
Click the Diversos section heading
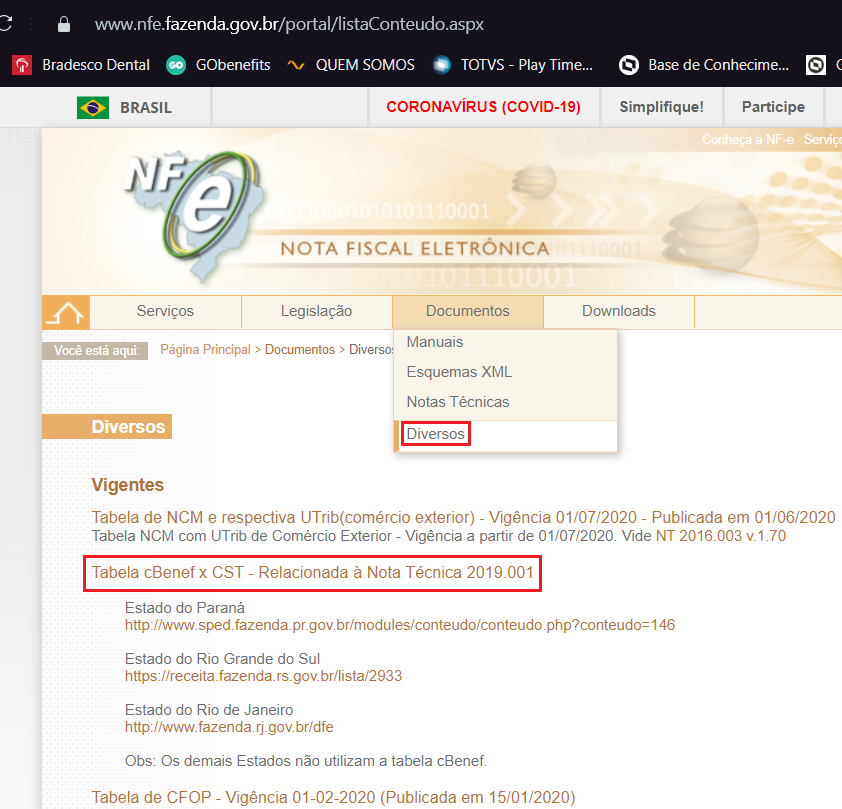[x=128, y=427]
